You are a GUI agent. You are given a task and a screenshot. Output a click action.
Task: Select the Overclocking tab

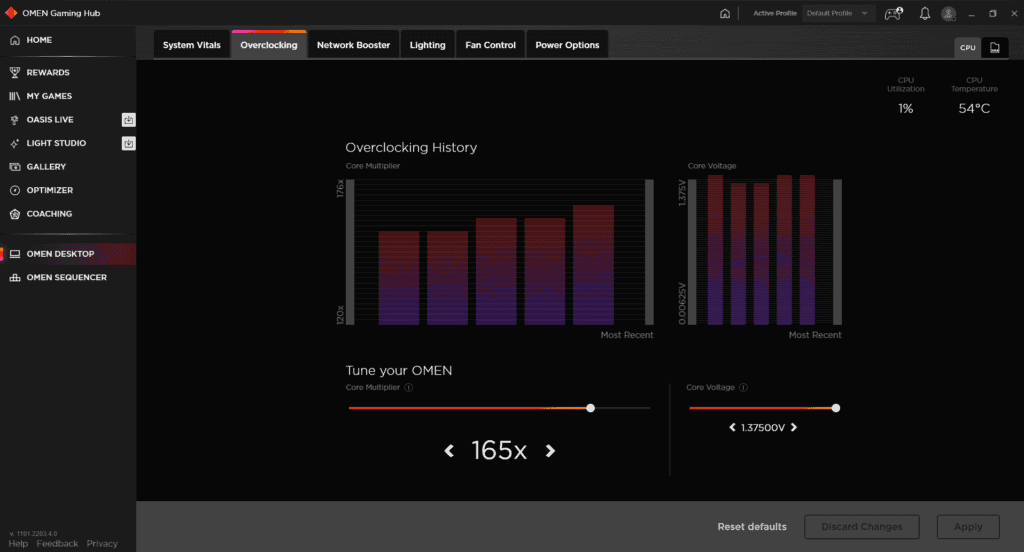pos(268,45)
